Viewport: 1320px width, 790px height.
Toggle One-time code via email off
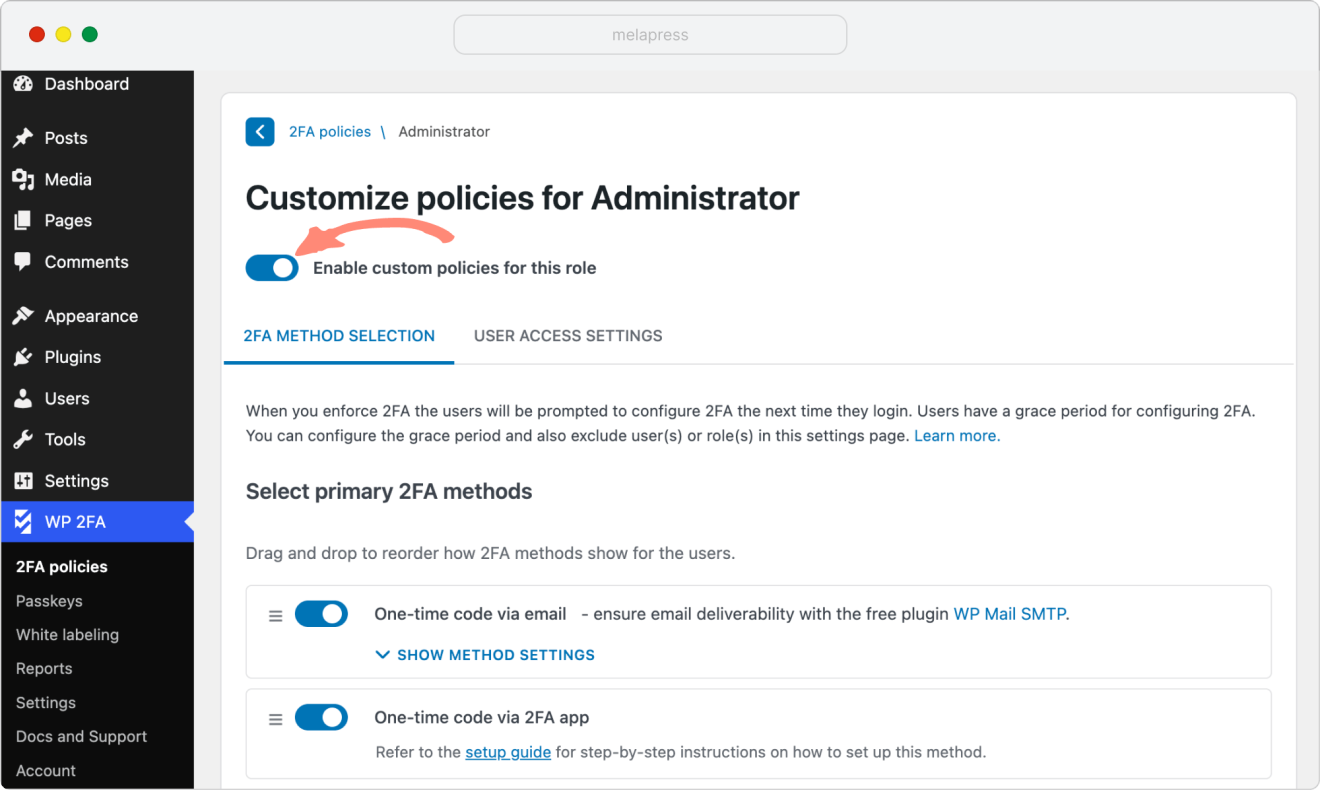[321, 614]
